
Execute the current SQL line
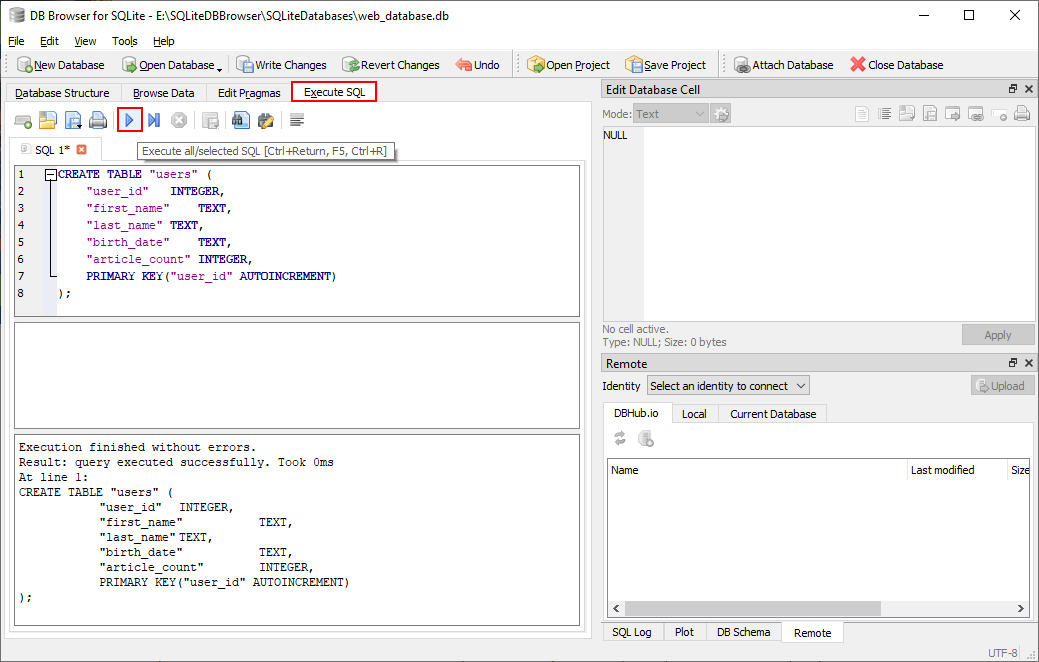(x=155, y=120)
